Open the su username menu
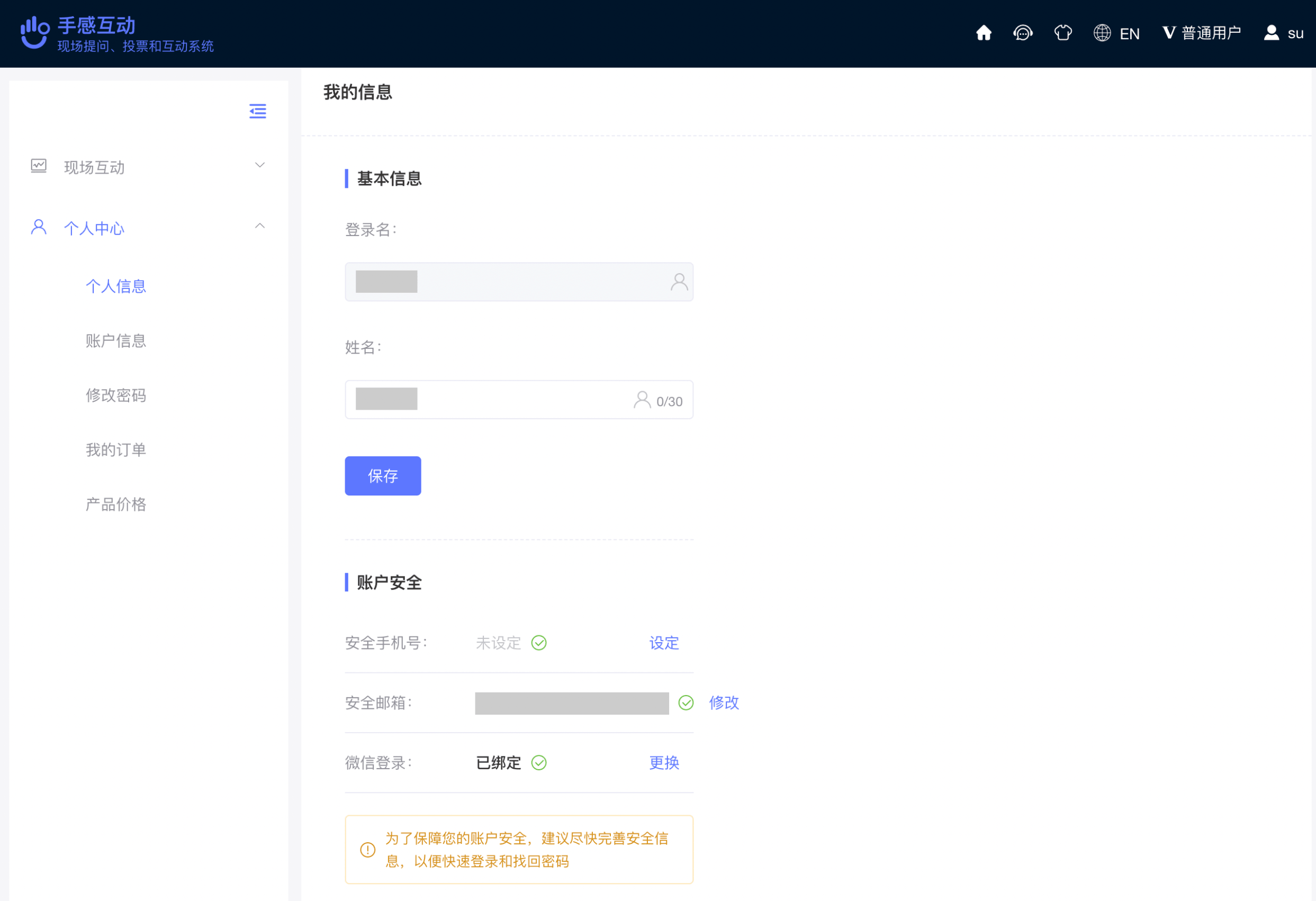Image resolution: width=1316 pixels, height=901 pixels. click(x=1295, y=33)
